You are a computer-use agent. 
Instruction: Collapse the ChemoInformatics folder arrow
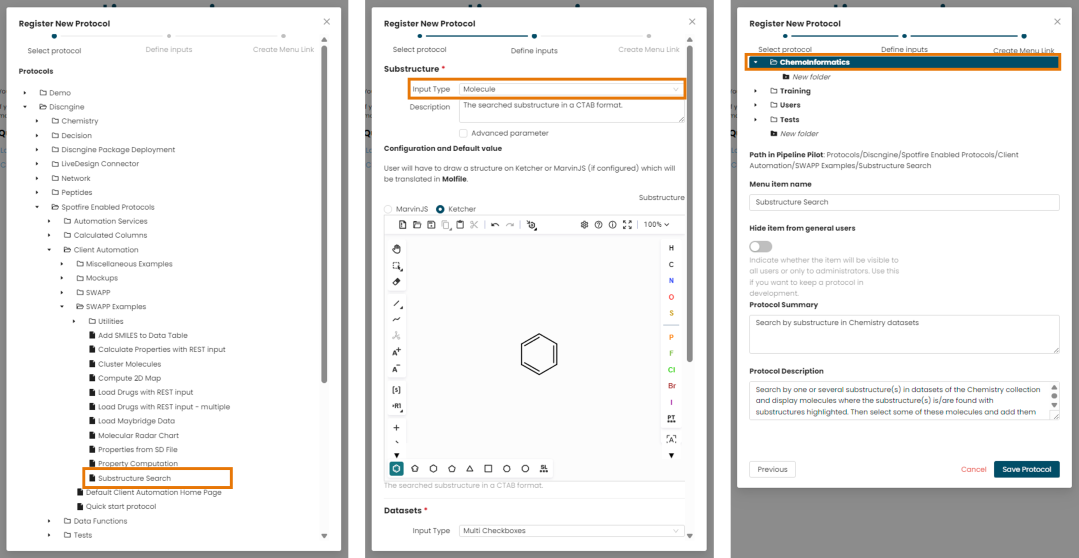pos(756,62)
